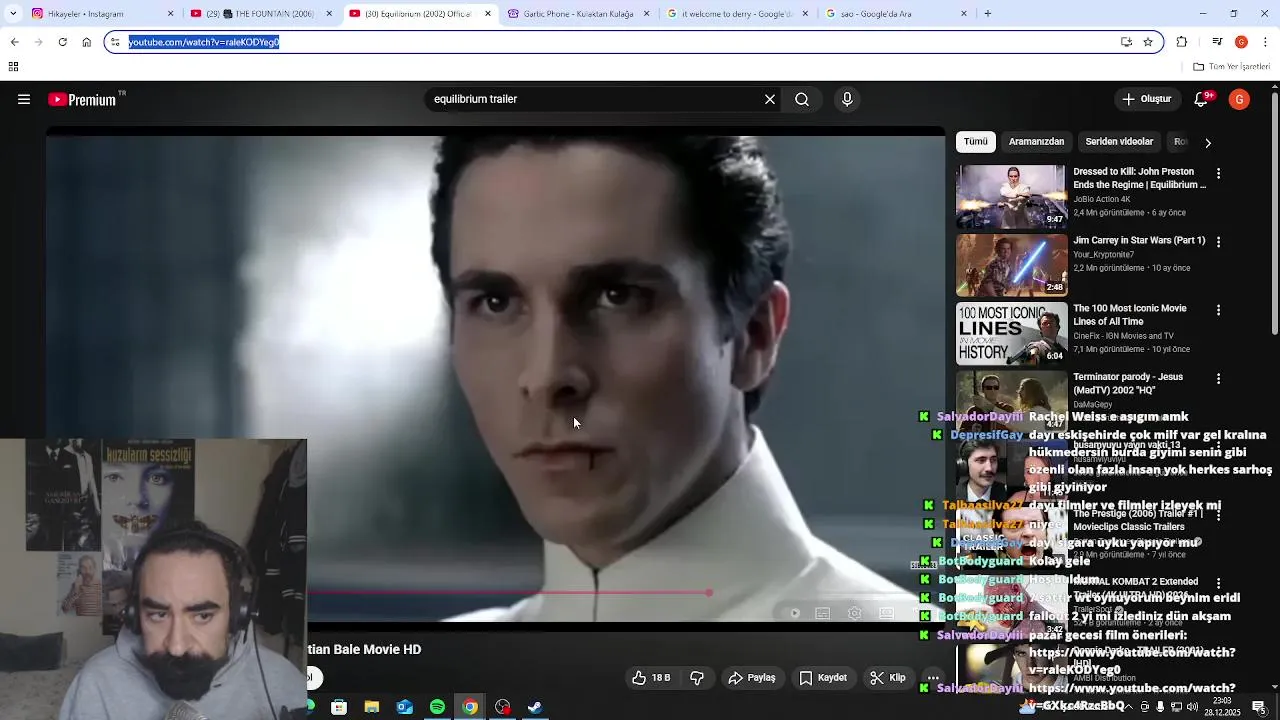Reload the page
This screenshot has width=1280, height=720.
click(x=62, y=42)
